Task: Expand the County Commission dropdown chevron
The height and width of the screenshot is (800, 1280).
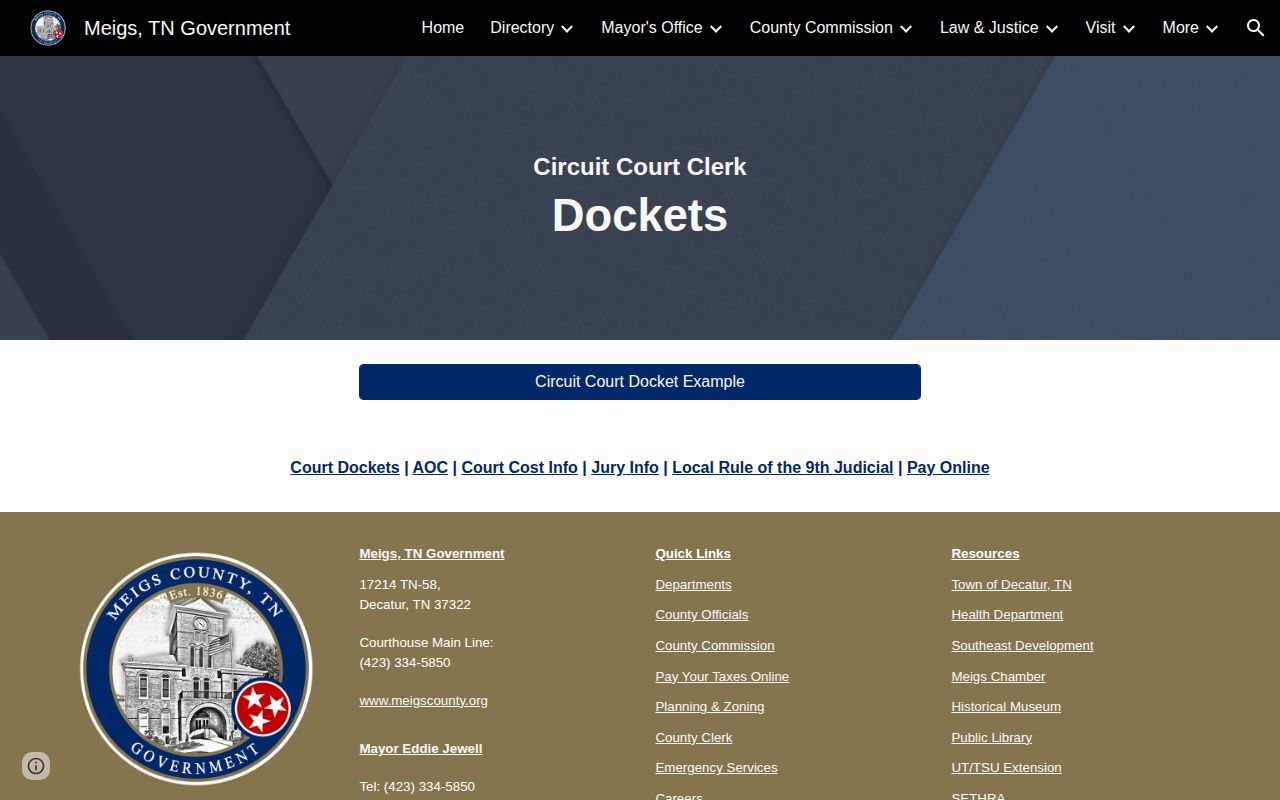Action: (906, 29)
